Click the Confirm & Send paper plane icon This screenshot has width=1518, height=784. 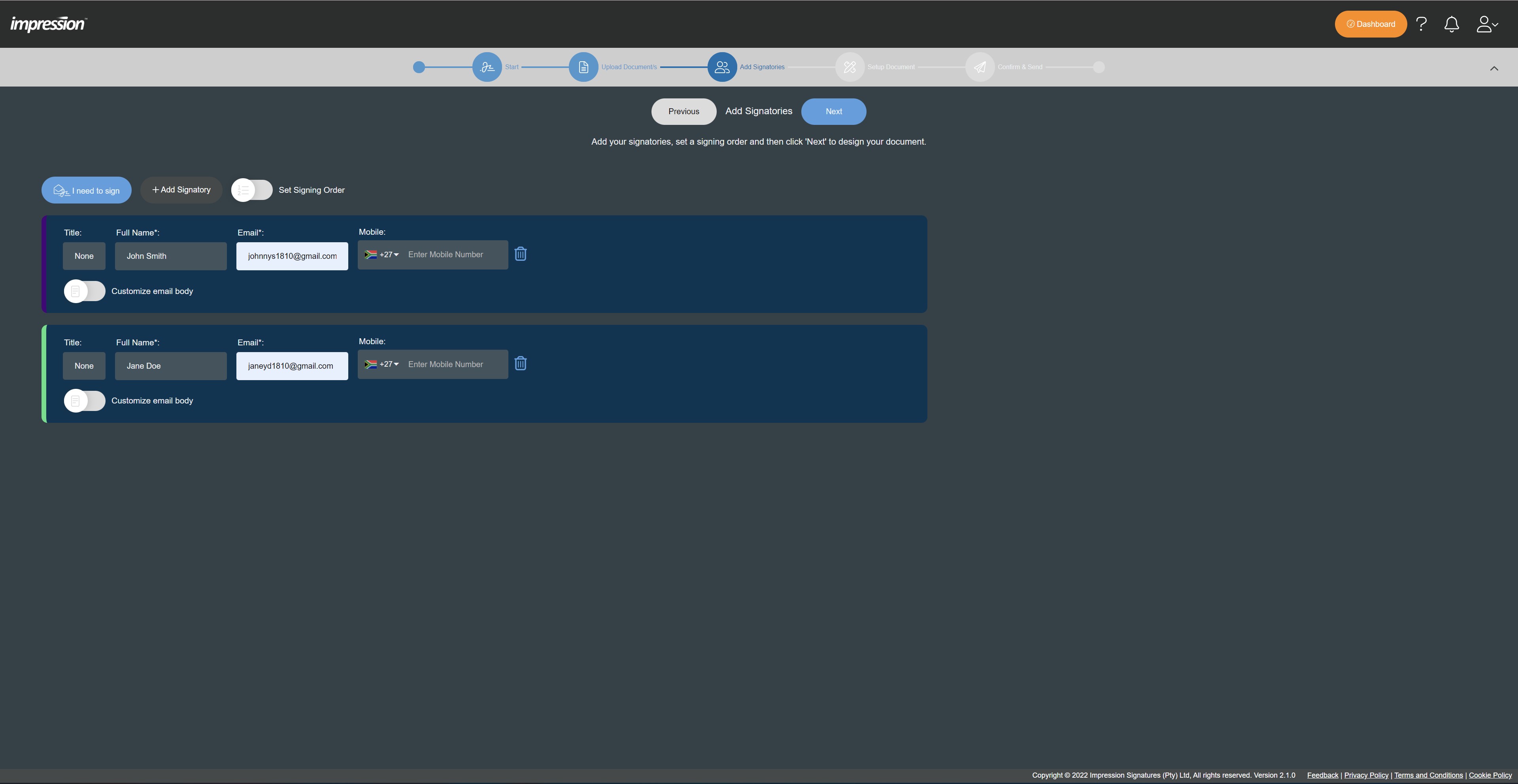(980, 67)
